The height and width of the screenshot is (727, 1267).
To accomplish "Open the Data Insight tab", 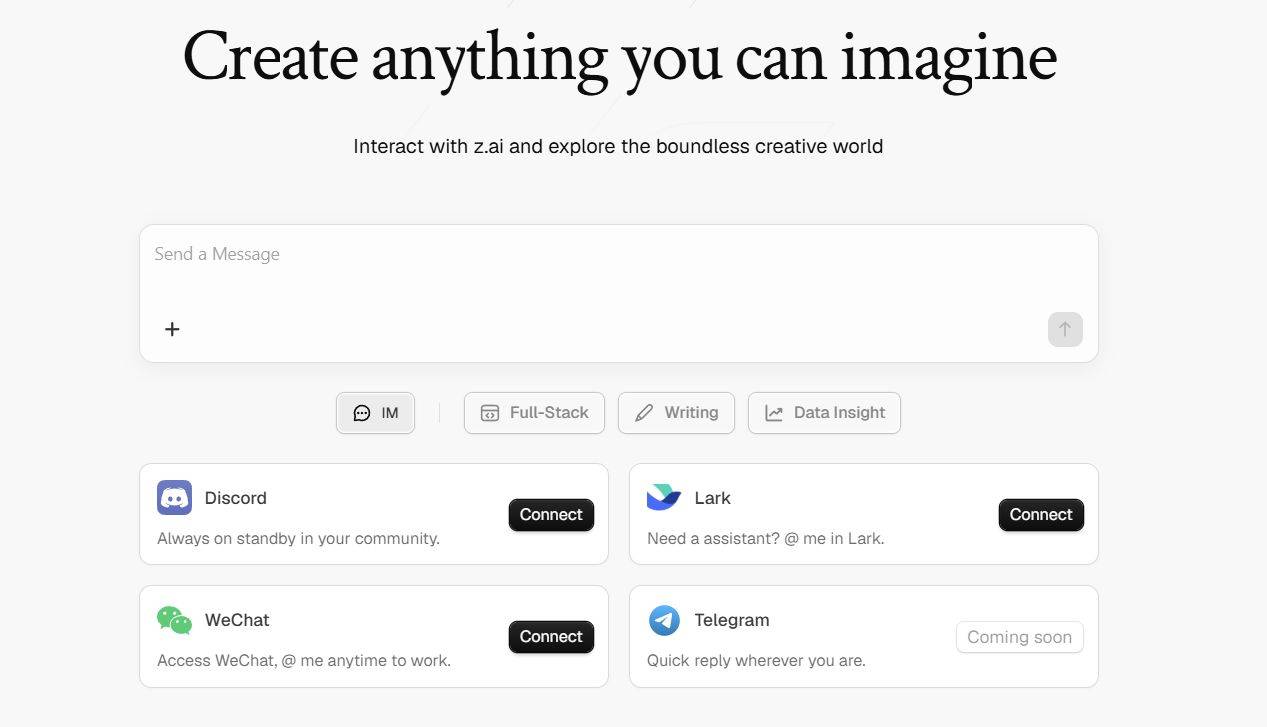I will pyautogui.click(x=824, y=413).
